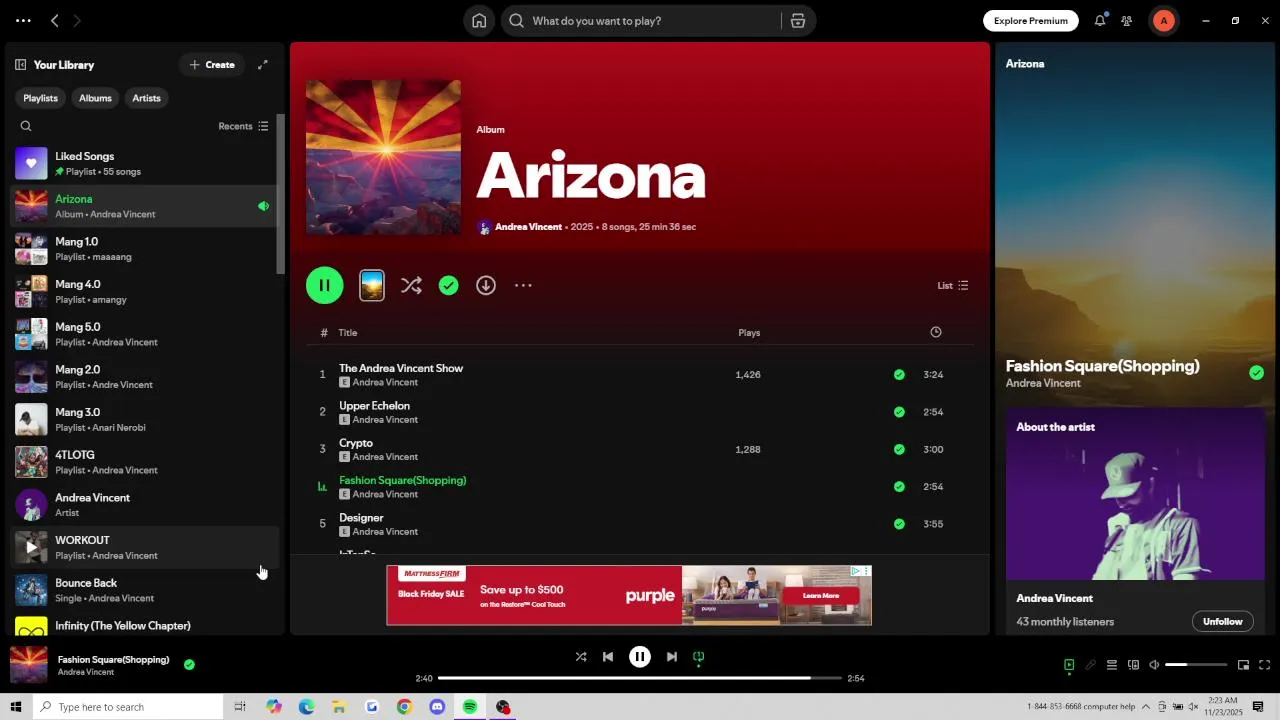Click the Explore Premium button

(1031, 21)
